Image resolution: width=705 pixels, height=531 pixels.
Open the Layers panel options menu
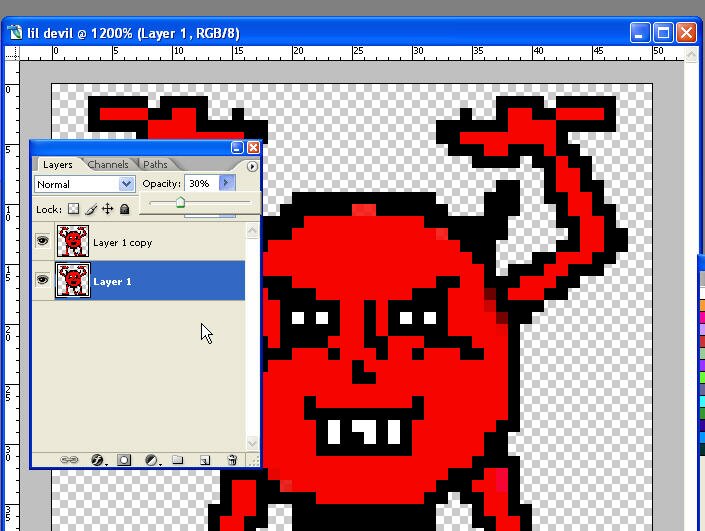coord(252,166)
